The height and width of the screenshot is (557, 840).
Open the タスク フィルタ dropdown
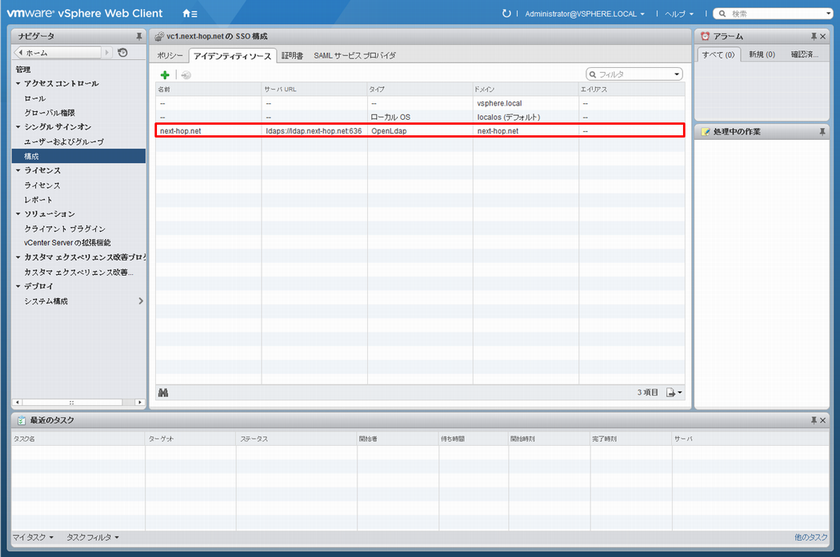(92, 538)
